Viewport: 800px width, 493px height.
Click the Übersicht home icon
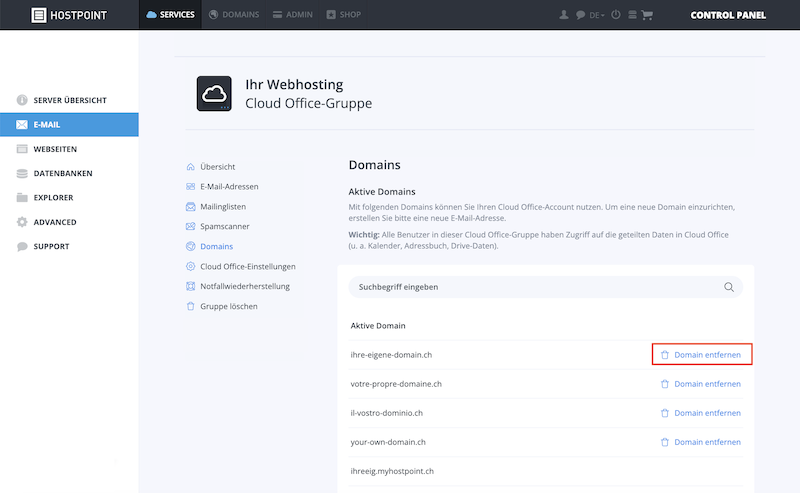click(x=191, y=167)
